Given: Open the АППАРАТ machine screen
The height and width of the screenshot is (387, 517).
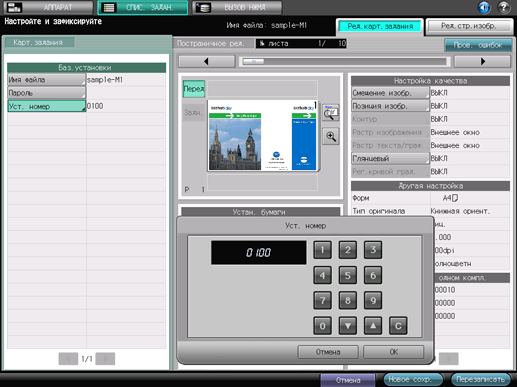Looking at the screenshot, I should (48, 7).
